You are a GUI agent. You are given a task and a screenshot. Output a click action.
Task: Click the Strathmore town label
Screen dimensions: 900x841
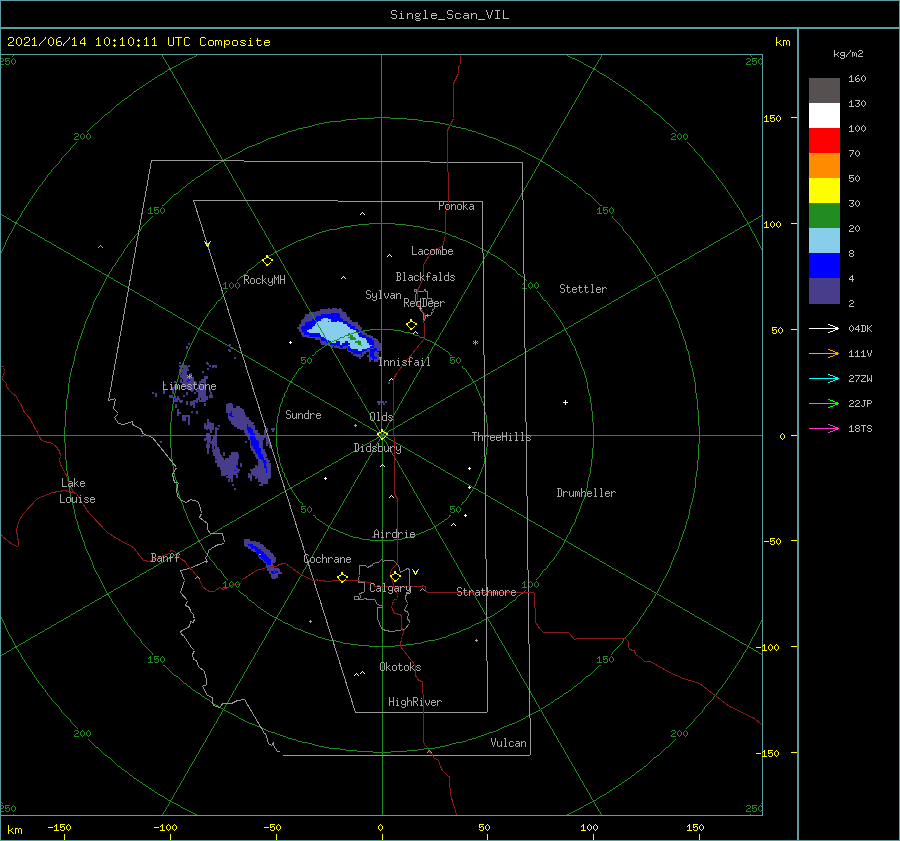click(x=486, y=592)
